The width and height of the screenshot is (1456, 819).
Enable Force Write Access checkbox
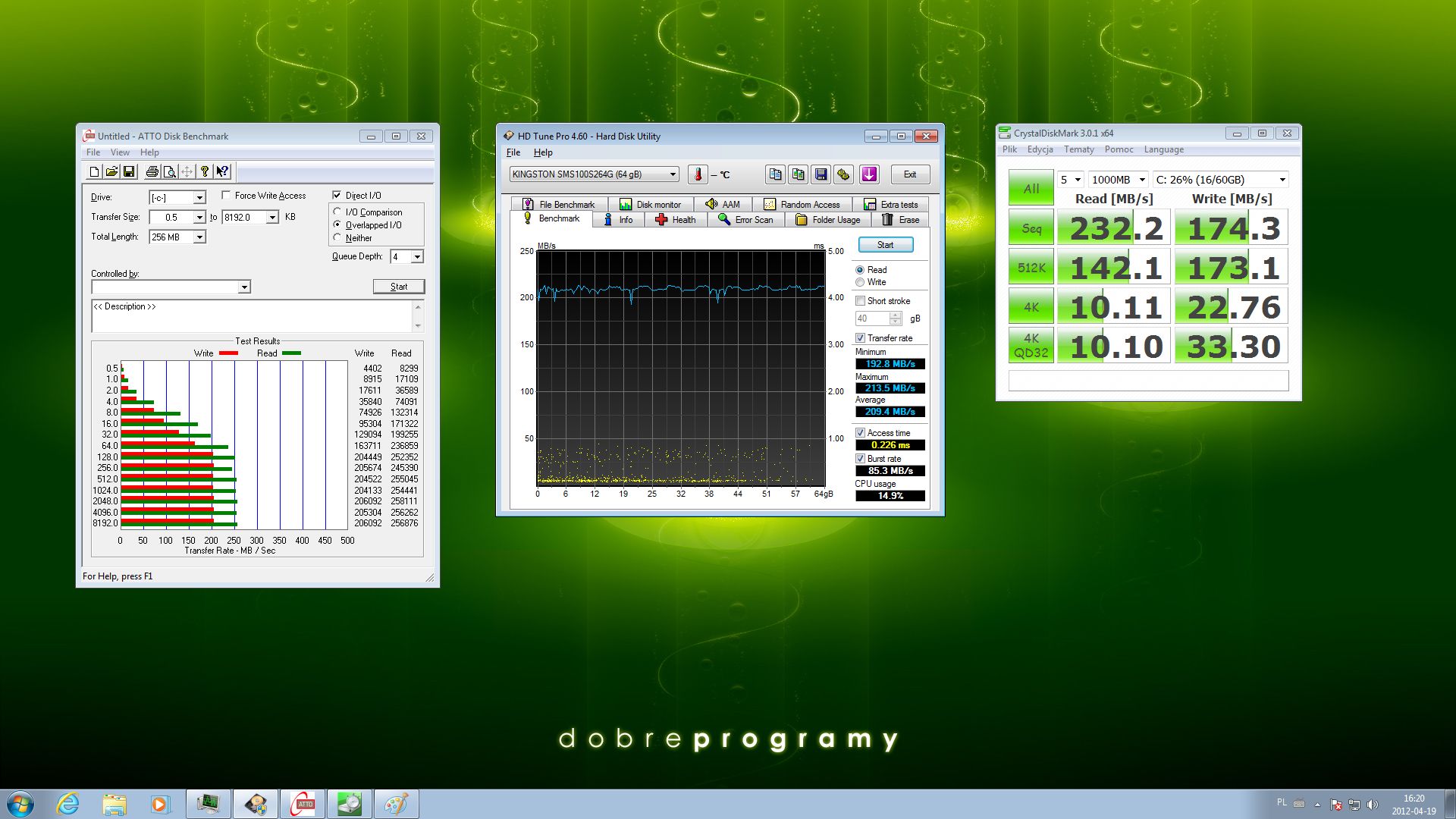click(226, 196)
